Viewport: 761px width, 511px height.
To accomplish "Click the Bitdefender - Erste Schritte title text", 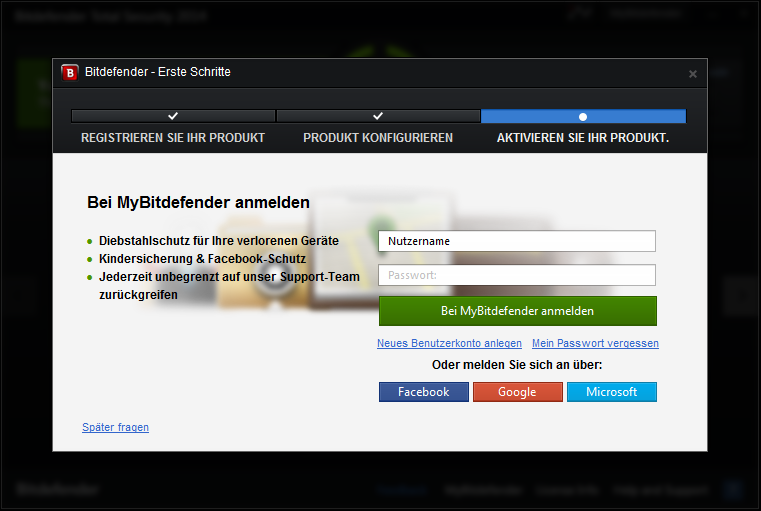I will [x=158, y=72].
